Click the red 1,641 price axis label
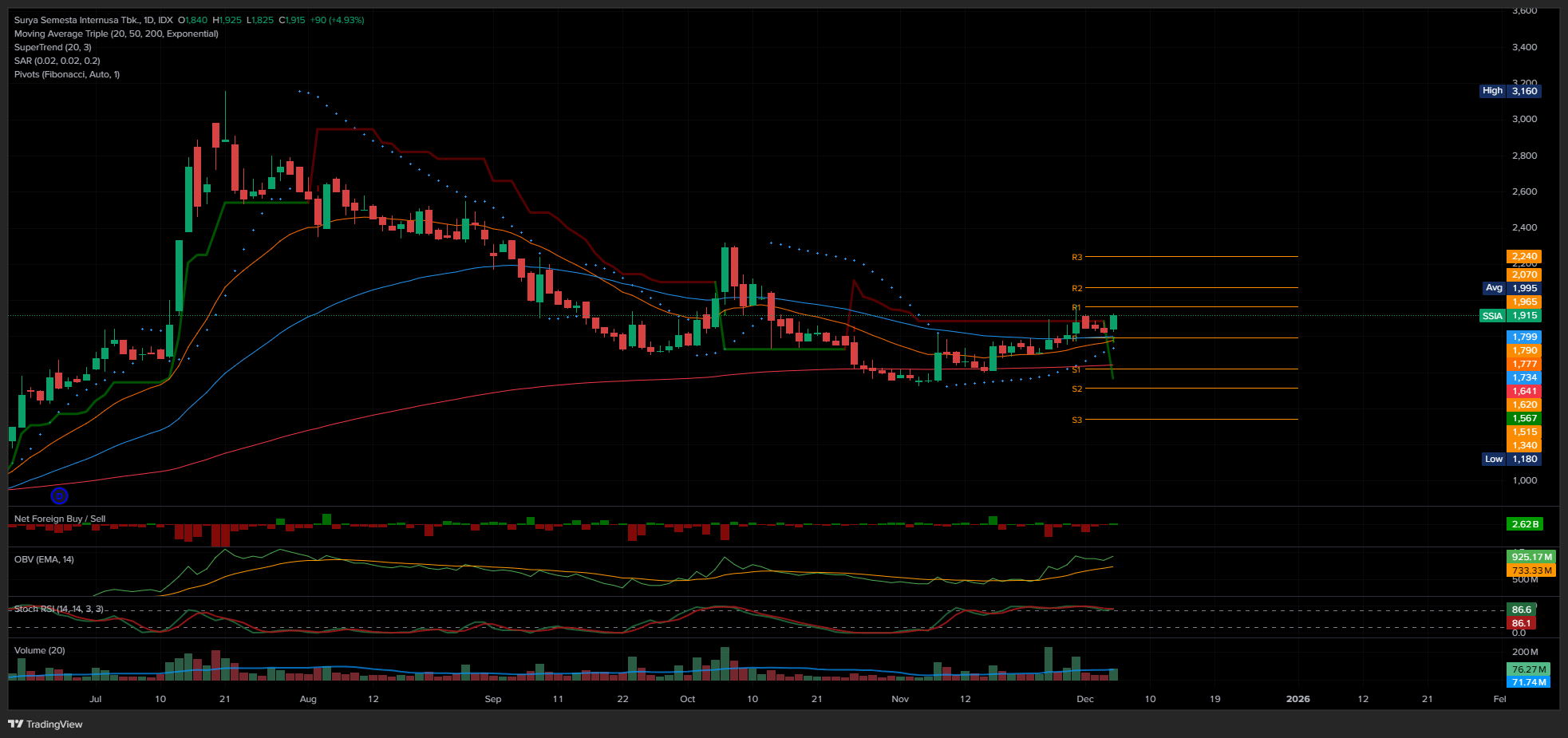The height and width of the screenshot is (738, 1568). [x=1524, y=391]
